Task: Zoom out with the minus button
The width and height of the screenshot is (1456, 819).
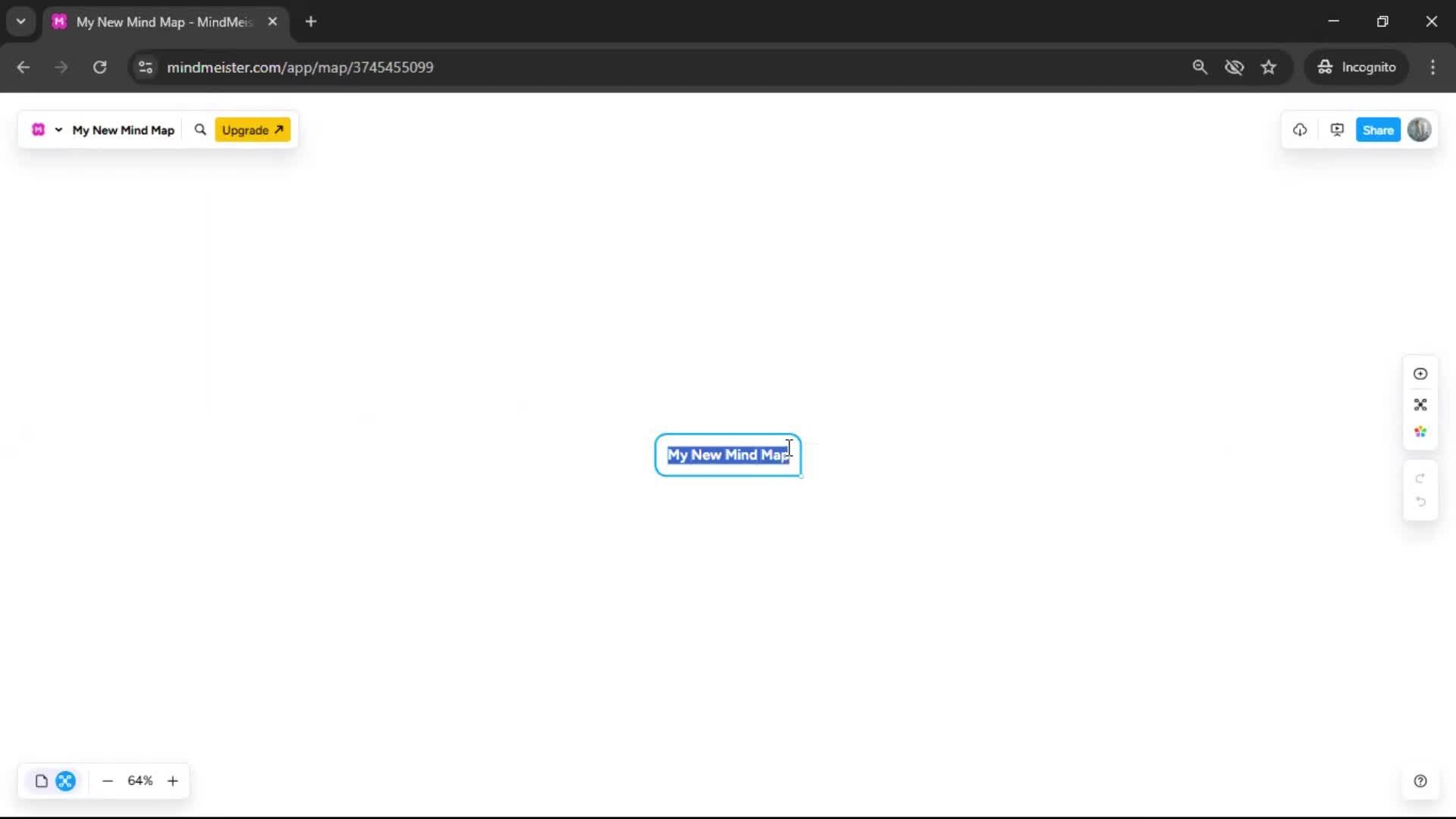Action: click(108, 781)
